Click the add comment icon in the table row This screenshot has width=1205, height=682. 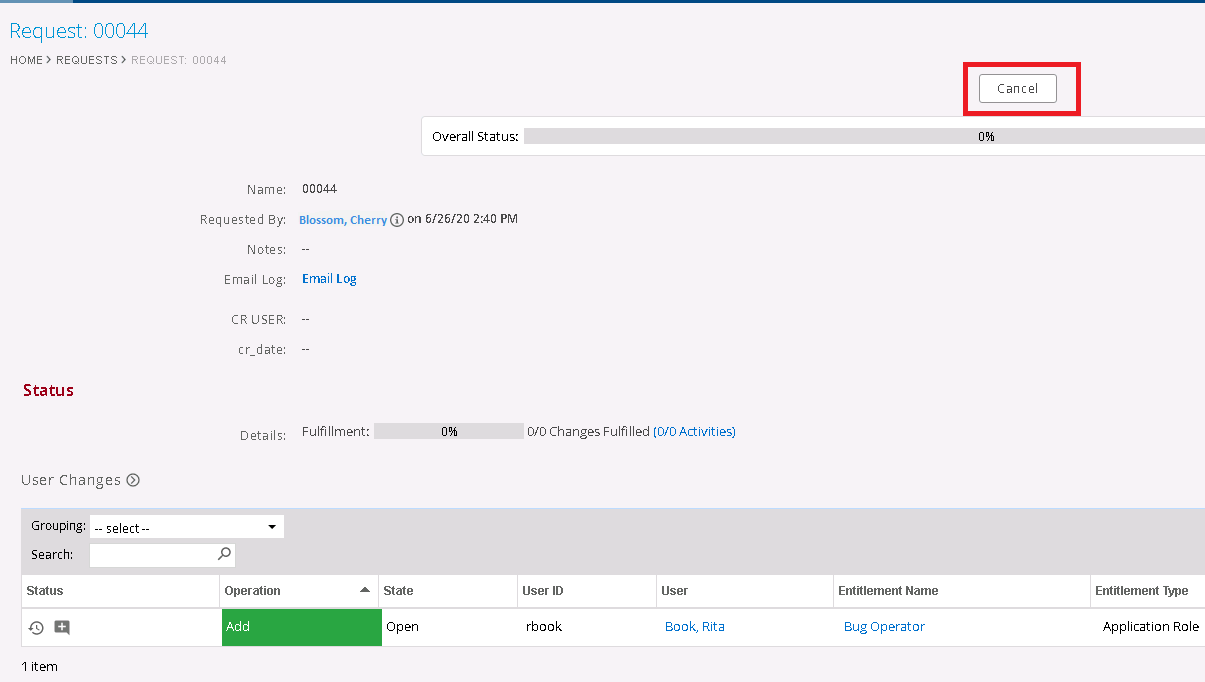pyautogui.click(x=62, y=628)
